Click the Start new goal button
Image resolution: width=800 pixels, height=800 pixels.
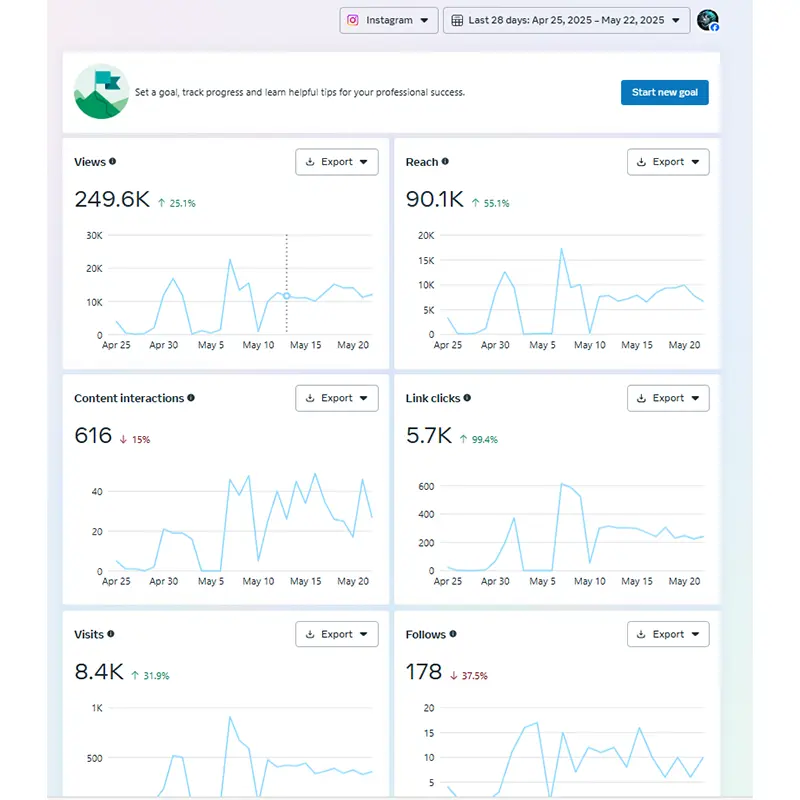[x=664, y=92]
